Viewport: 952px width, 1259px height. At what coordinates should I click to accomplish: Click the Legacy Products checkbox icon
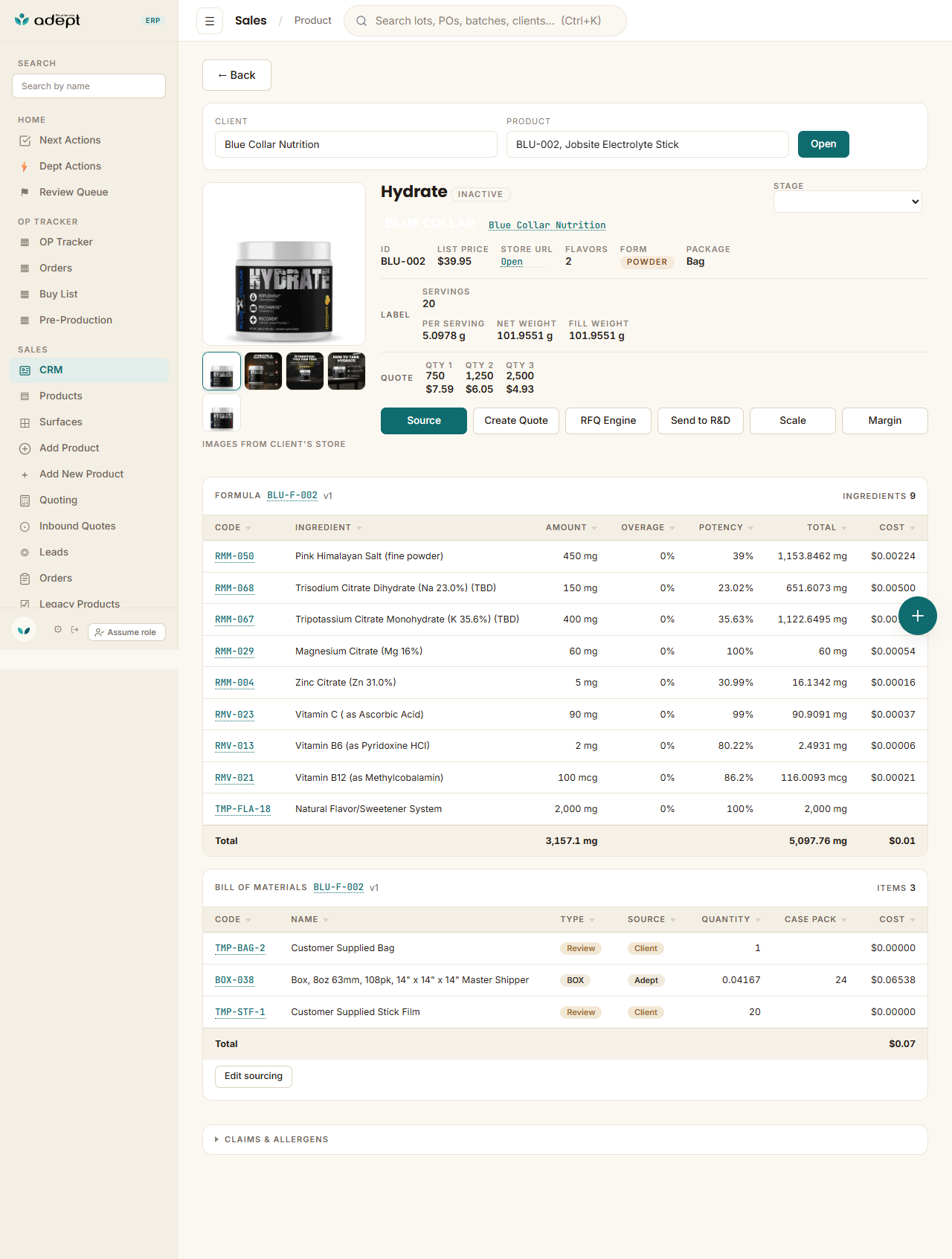(x=25, y=604)
